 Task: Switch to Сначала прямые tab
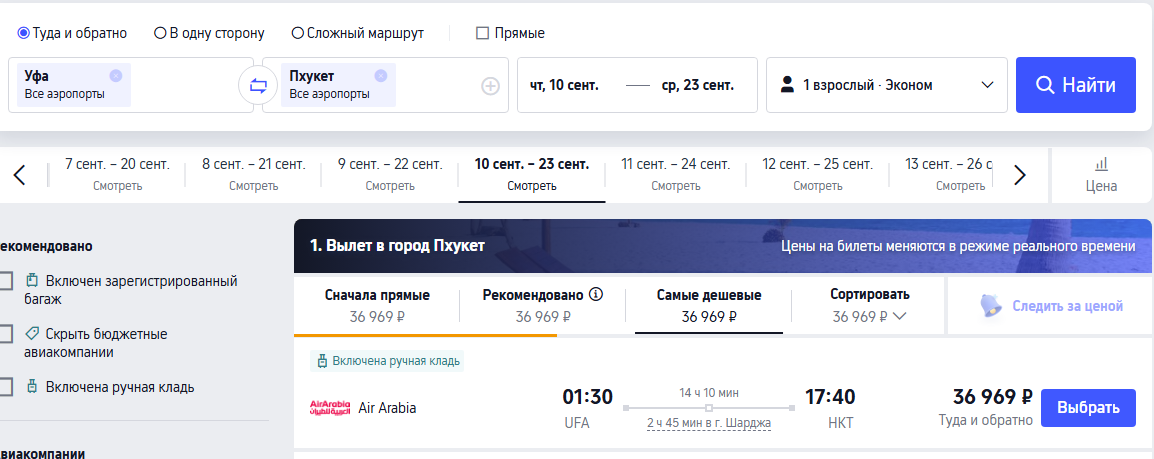377,305
